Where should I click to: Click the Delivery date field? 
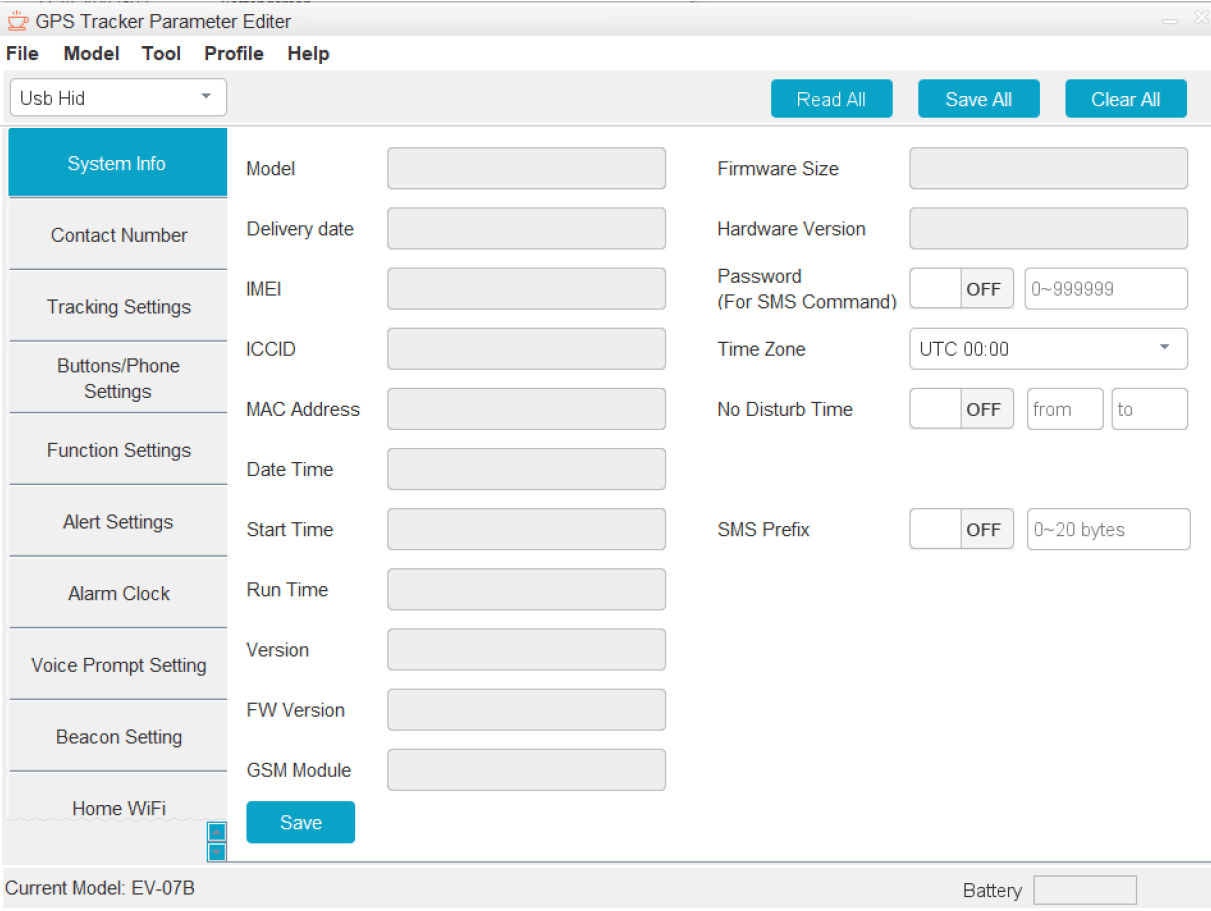pyautogui.click(x=526, y=228)
